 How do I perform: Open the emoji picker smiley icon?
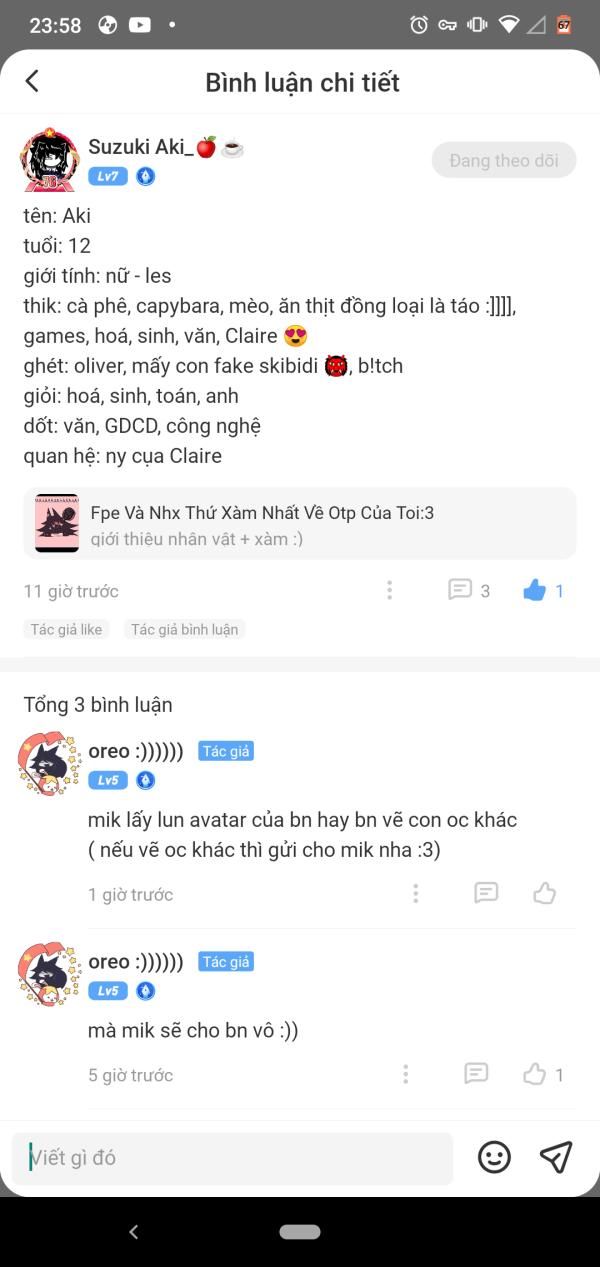click(494, 1158)
